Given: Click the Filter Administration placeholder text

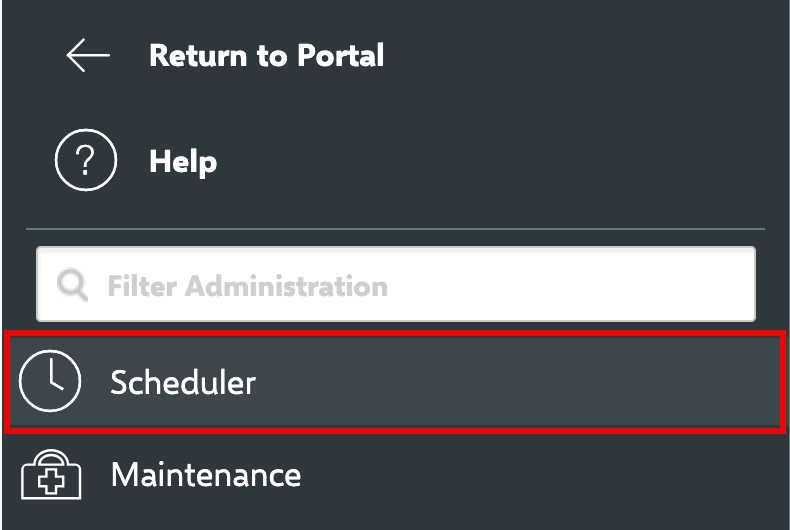Looking at the screenshot, I should click(247, 286).
